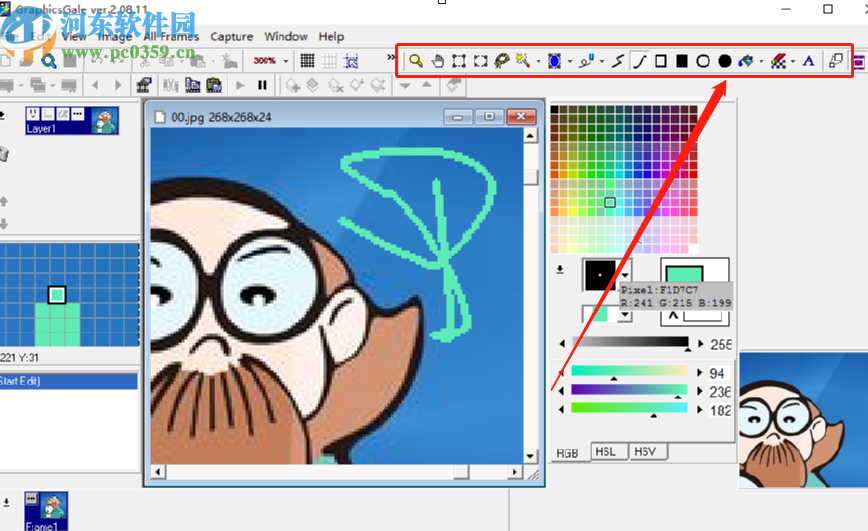This screenshot has height=531, width=868.
Task: Select the filled rectangle tool
Action: 682,61
